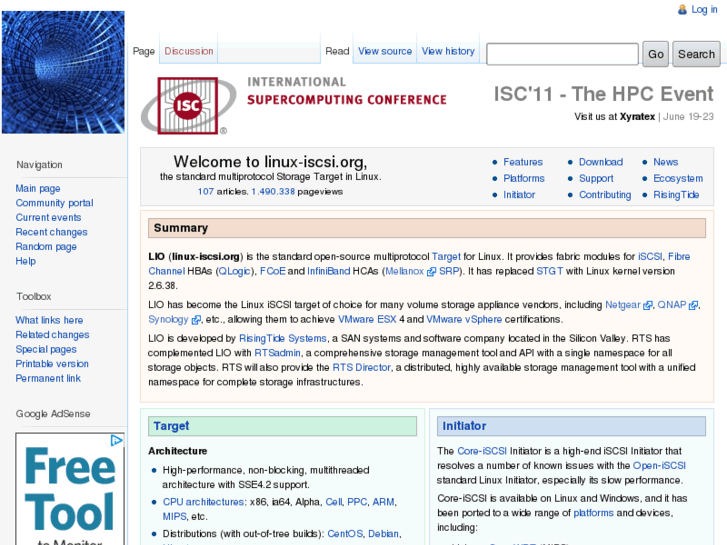Open the Ecosystem link

point(678,178)
